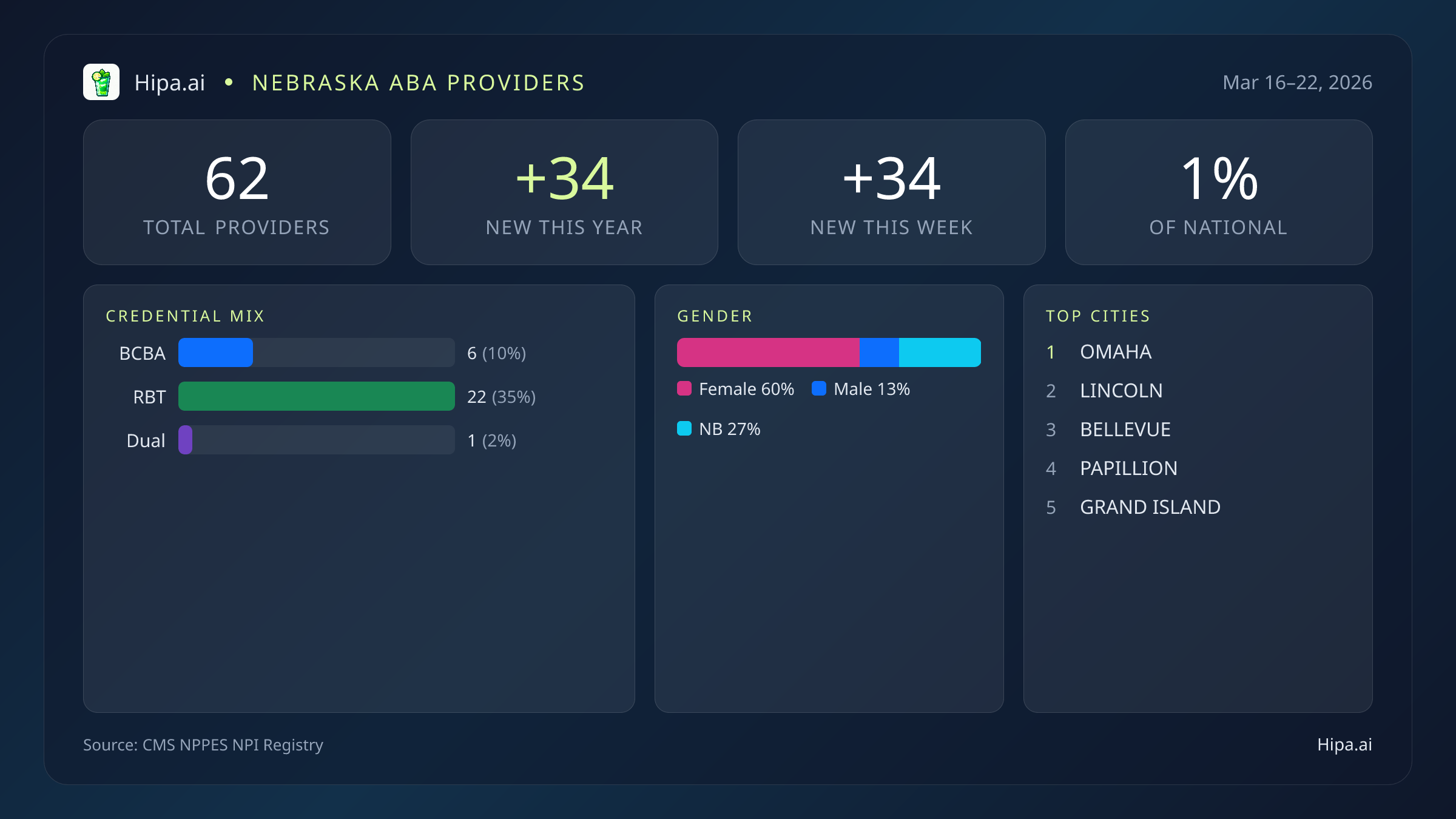This screenshot has height=819, width=1456.
Task: Click the Mar 16–22, 2026 date range
Action: [1297, 83]
